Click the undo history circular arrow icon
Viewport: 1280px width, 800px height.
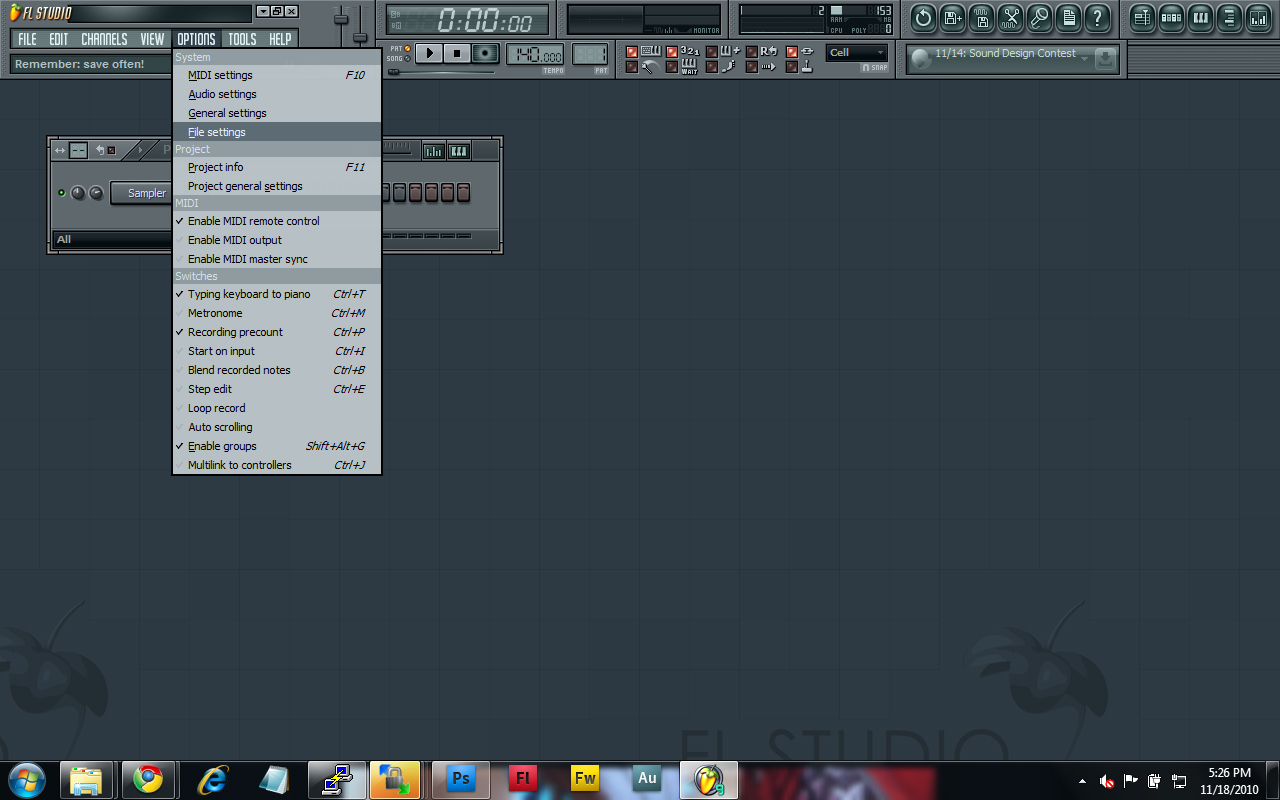923,17
